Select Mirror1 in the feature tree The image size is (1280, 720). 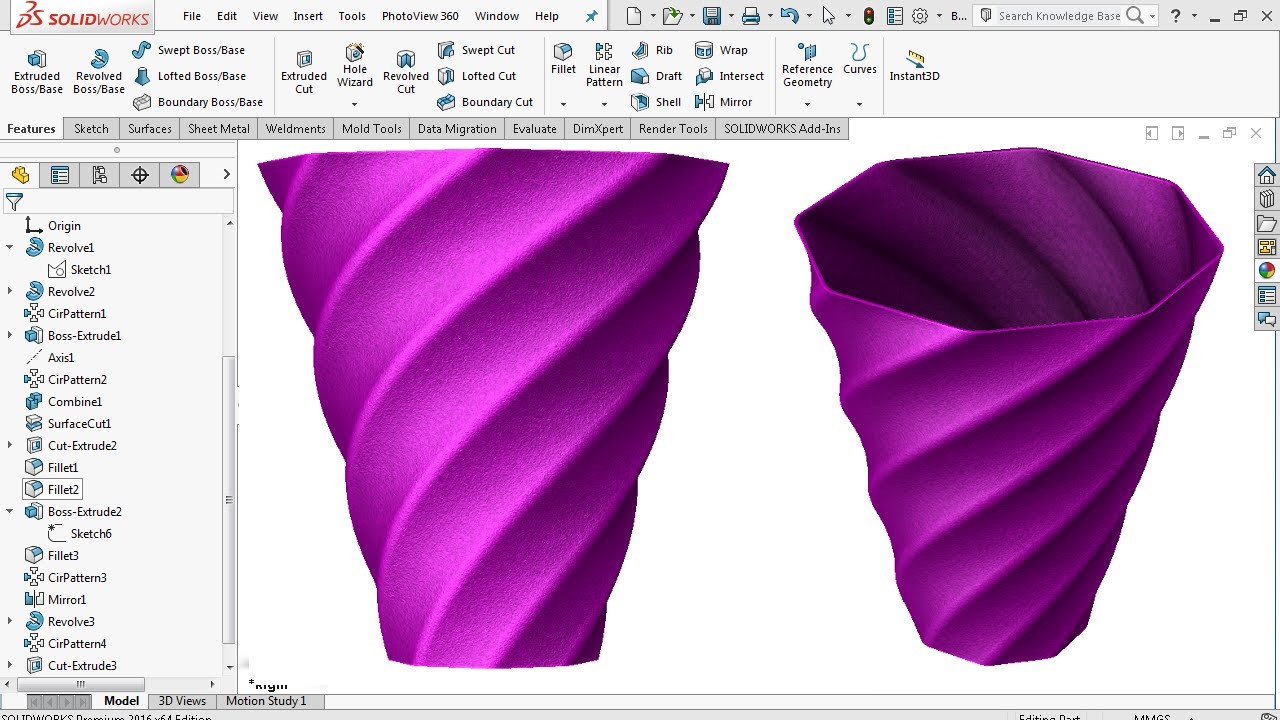pyautogui.click(x=55, y=599)
